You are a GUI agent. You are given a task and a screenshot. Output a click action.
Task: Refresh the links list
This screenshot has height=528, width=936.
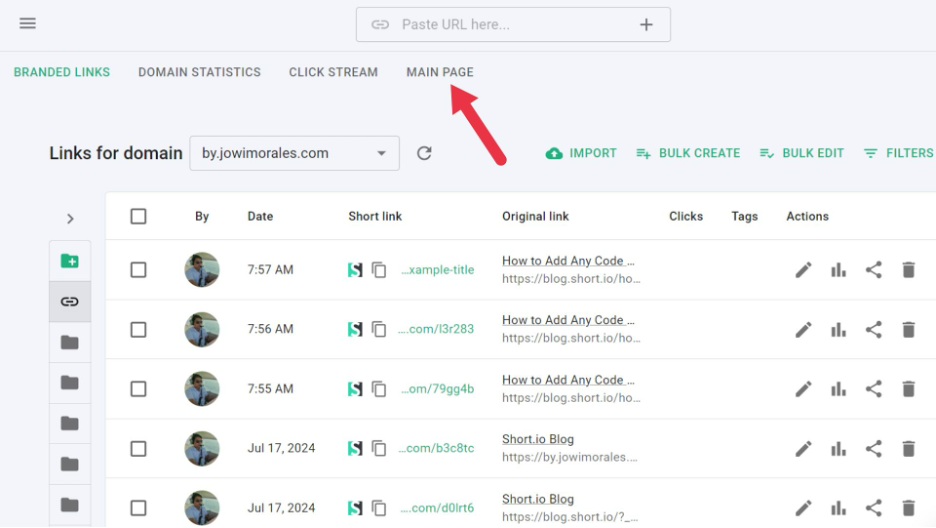click(424, 153)
